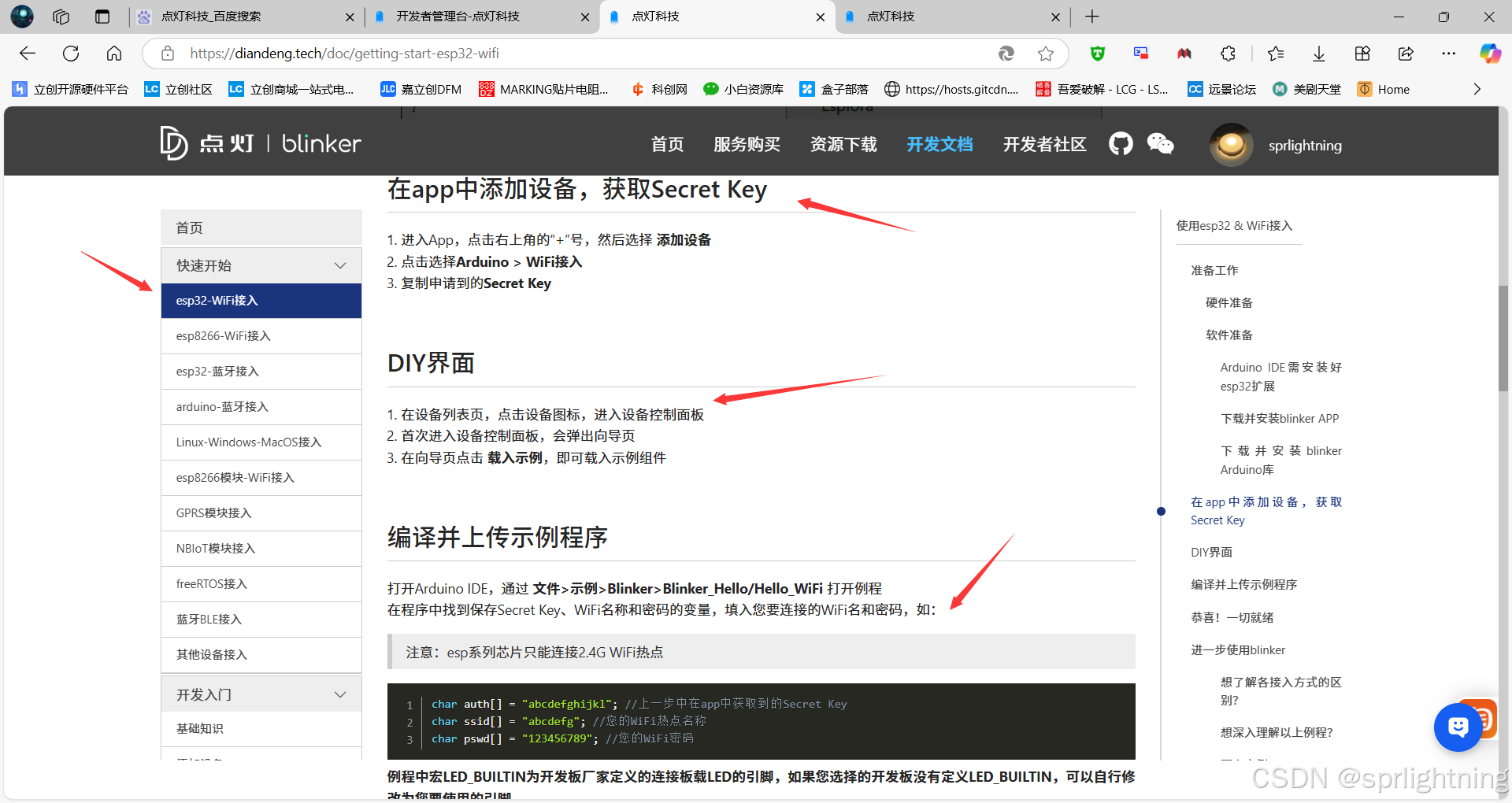Jump to 编译并上传示例程序 in contents
Image resolution: width=1512 pixels, height=803 pixels.
[x=1243, y=585]
